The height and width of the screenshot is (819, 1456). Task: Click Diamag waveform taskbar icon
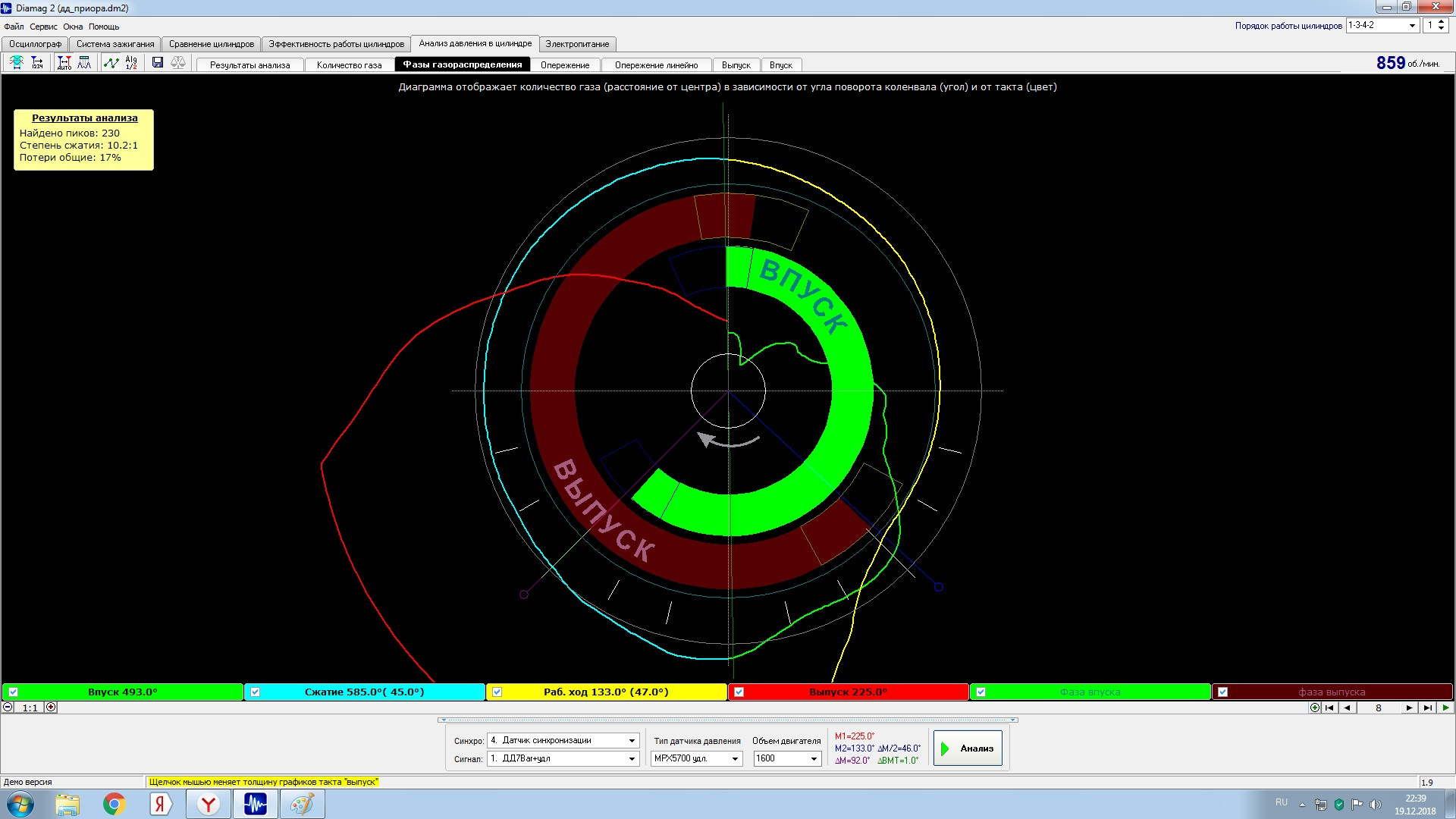click(x=256, y=805)
